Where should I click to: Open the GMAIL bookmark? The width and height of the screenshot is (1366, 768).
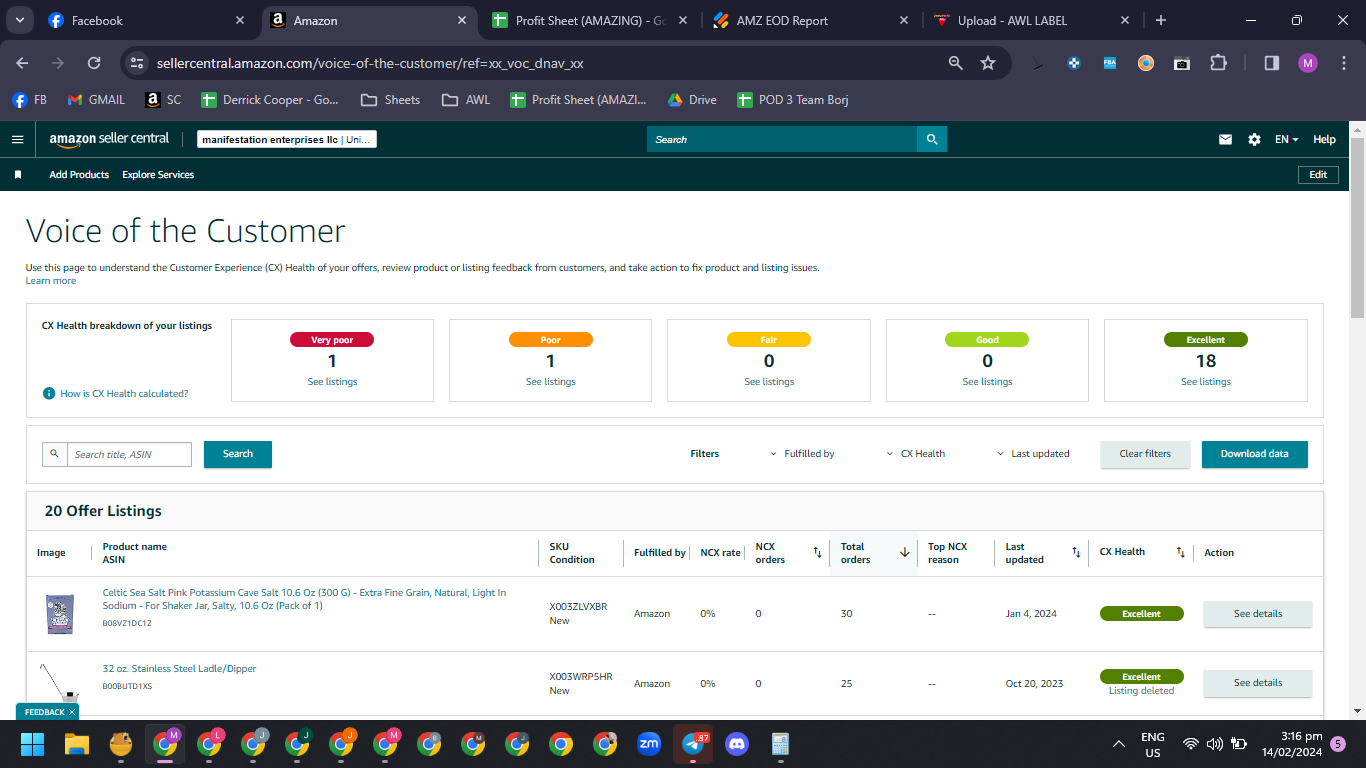tap(96, 100)
